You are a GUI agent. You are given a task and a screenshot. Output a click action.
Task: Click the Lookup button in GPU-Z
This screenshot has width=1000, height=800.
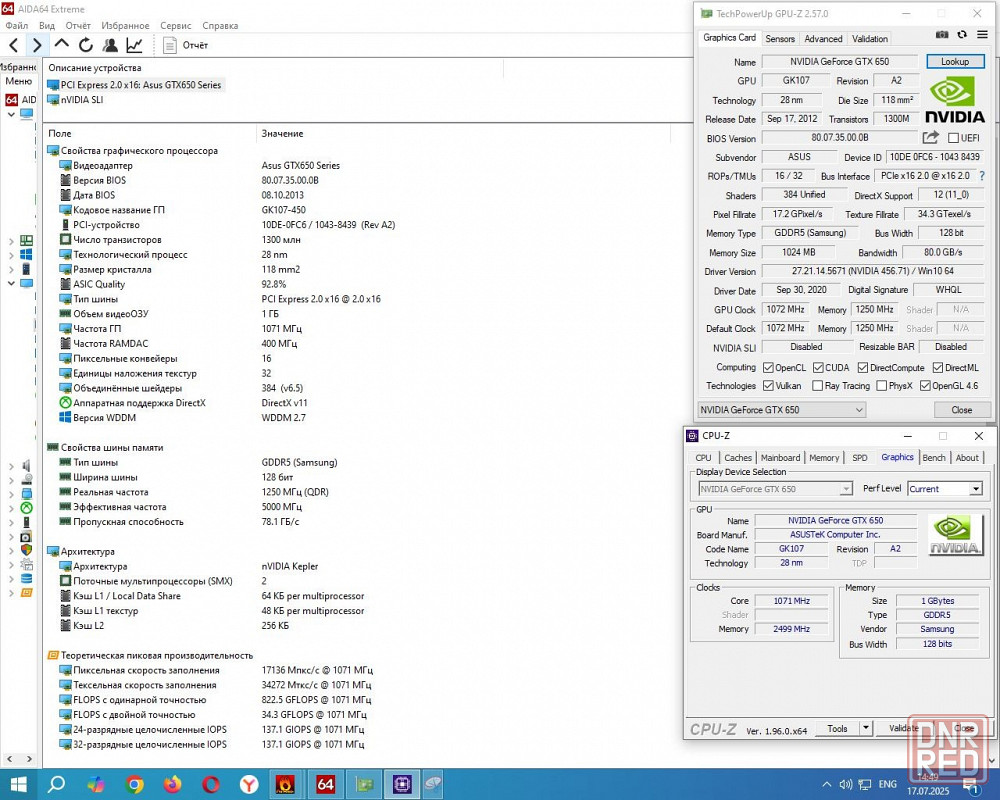[954, 62]
